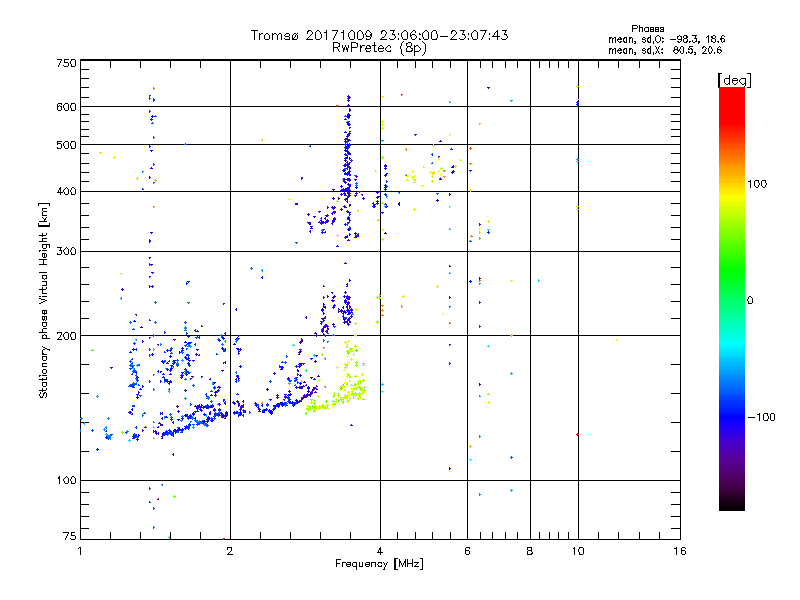Image resolution: width=800 pixels, height=600 pixels.
Task: Click the 'mean, sd,O: -98.3, 18.6' statistic
Action: 666,39
